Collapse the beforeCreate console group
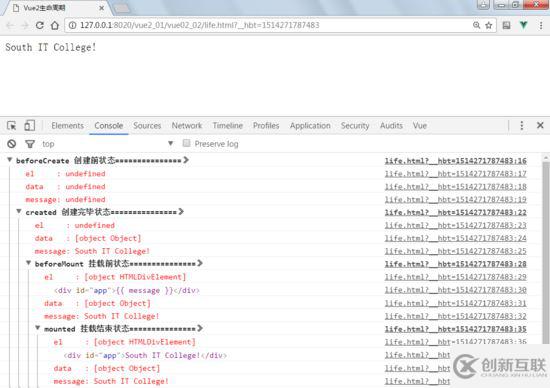Screen dimensions: 550x388 [x=10, y=160]
